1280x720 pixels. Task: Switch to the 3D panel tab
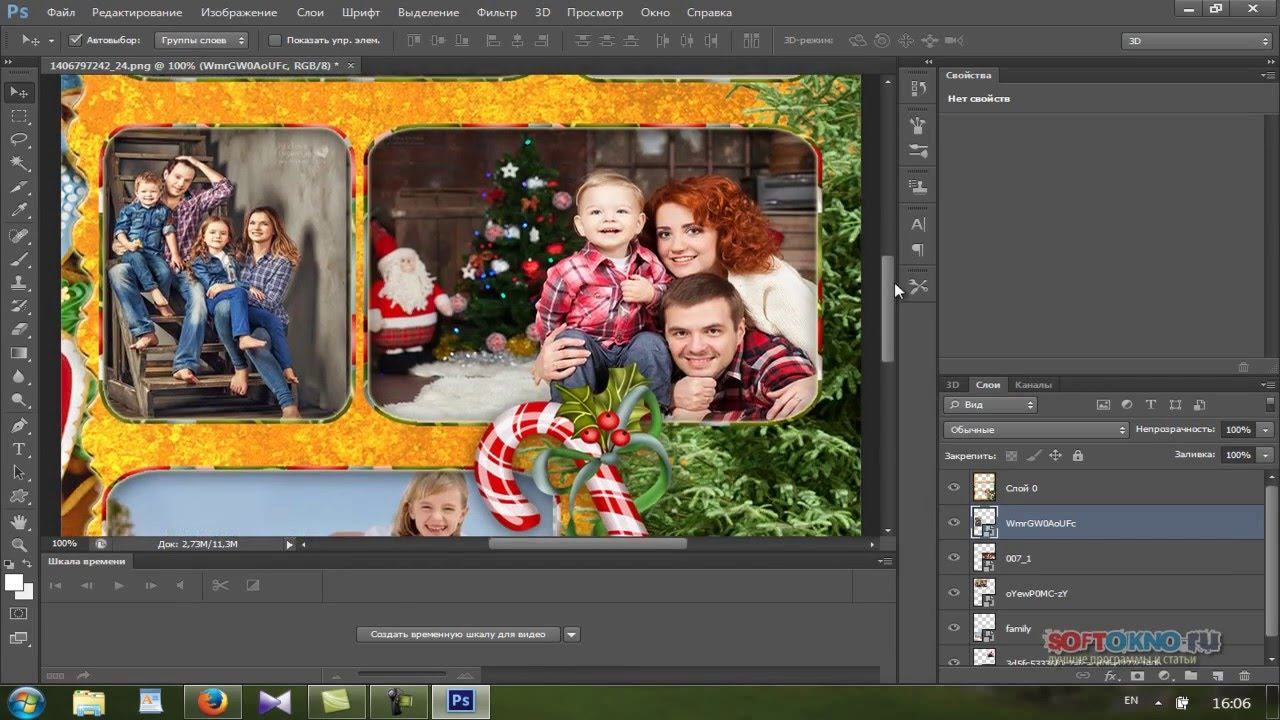click(953, 384)
